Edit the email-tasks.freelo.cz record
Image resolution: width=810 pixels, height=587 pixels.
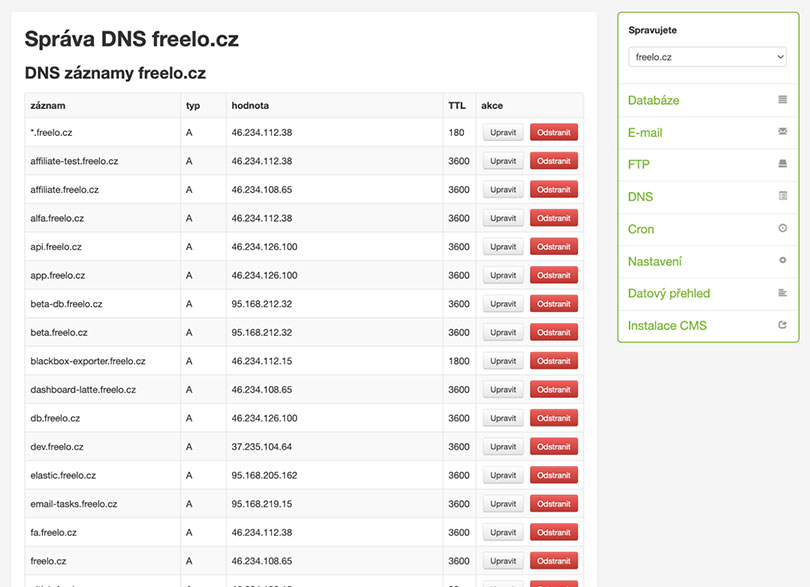[503, 504]
